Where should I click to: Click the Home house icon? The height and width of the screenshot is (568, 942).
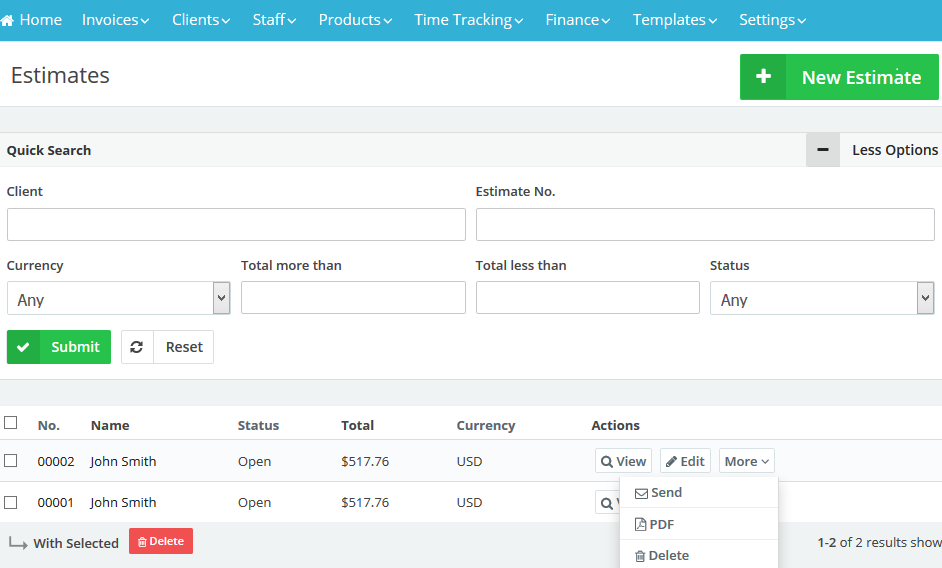tap(8, 21)
